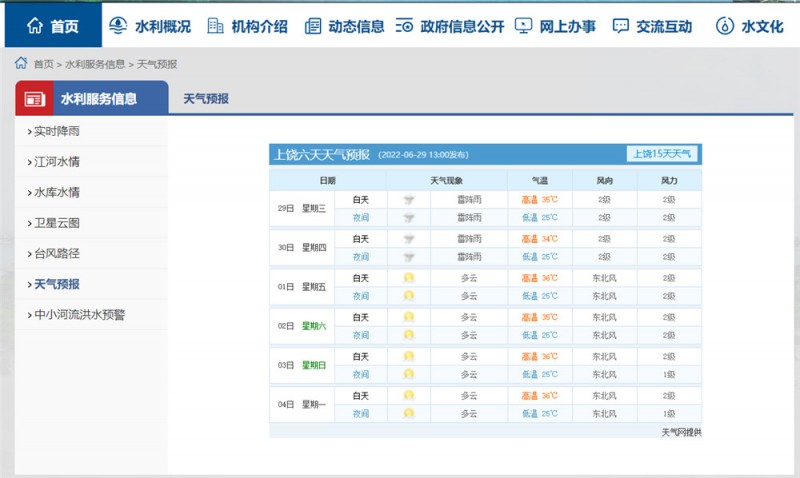The height and width of the screenshot is (478, 800).
Task: Open the 实时降雨 sidebar item
Action: pyautogui.click(x=92, y=131)
